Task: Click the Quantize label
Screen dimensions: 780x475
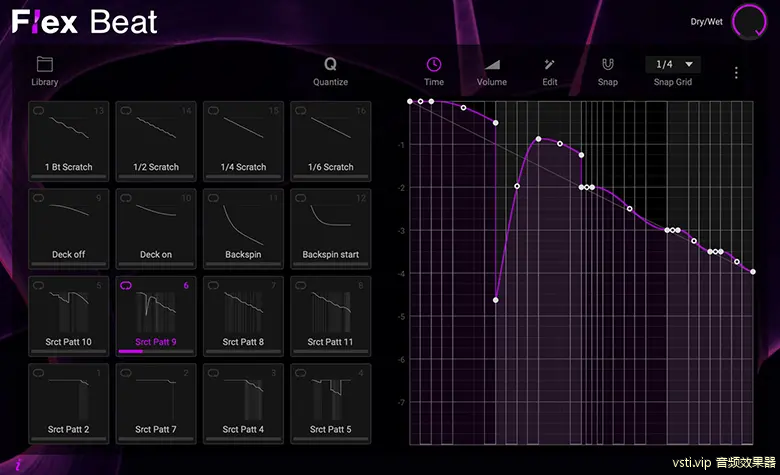Action: pyautogui.click(x=330, y=82)
